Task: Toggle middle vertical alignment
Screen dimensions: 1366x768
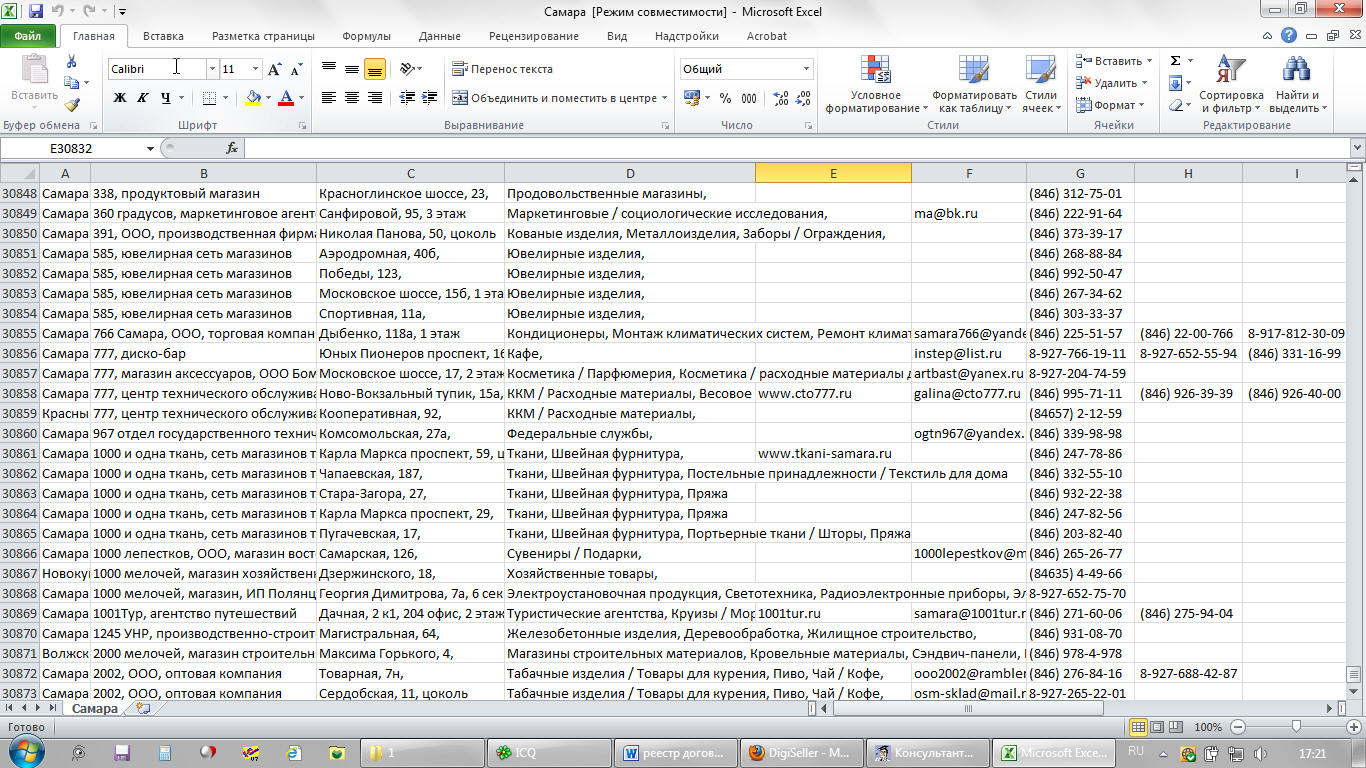Action: coord(352,69)
